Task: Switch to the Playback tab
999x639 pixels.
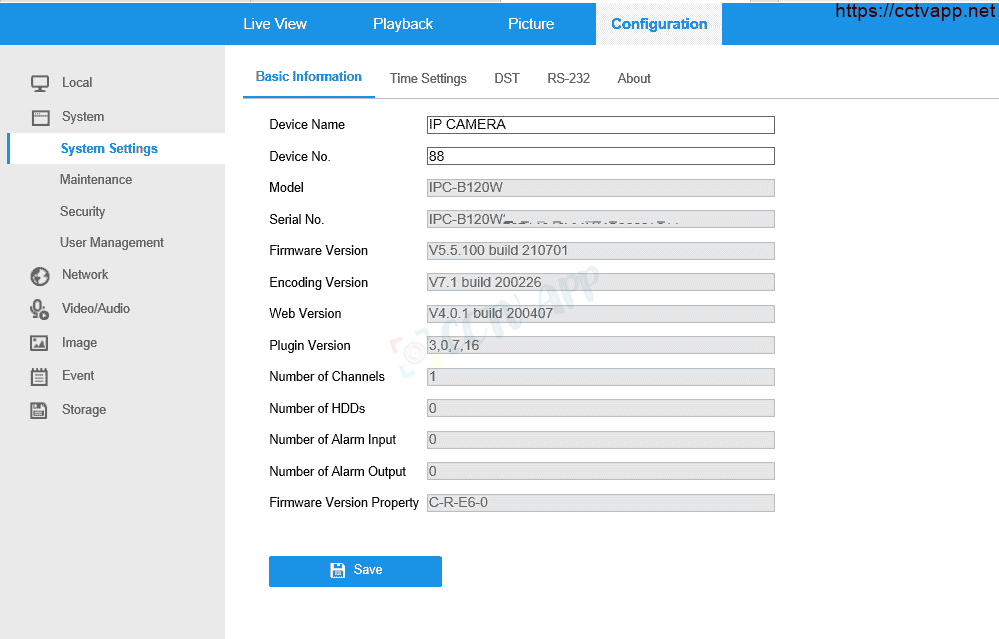Action: [x=403, y=24]
